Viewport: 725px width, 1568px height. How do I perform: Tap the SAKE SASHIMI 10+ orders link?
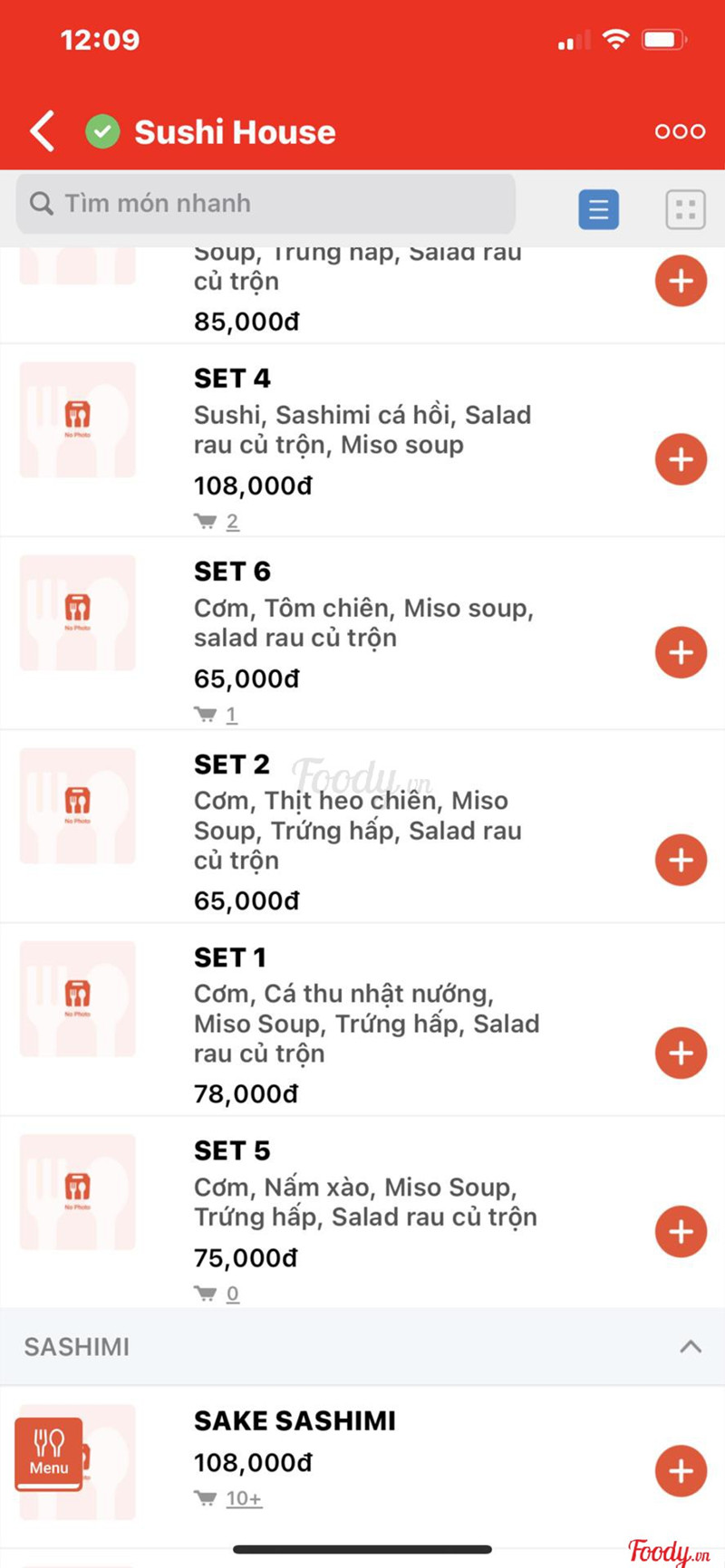[x=243, y=1498]
